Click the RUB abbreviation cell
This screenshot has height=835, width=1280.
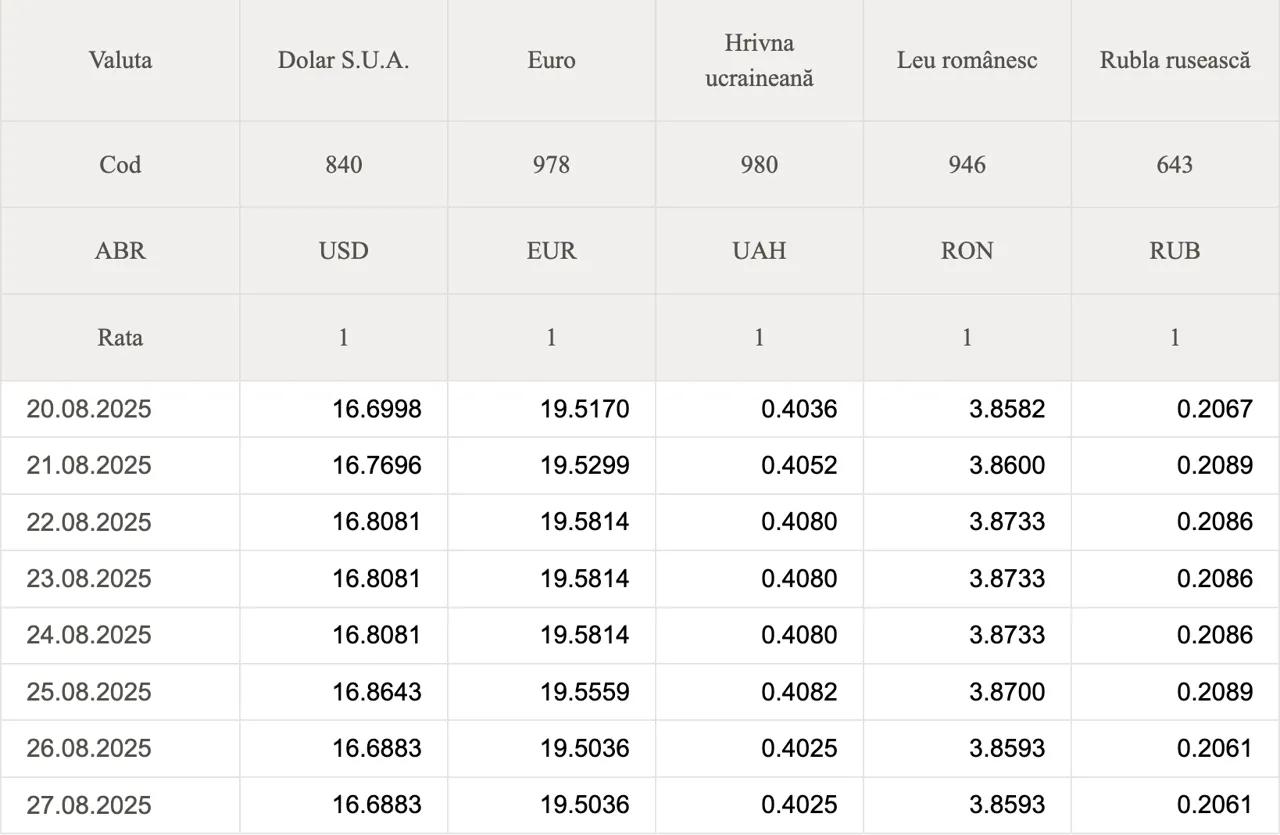(1175, 251)
